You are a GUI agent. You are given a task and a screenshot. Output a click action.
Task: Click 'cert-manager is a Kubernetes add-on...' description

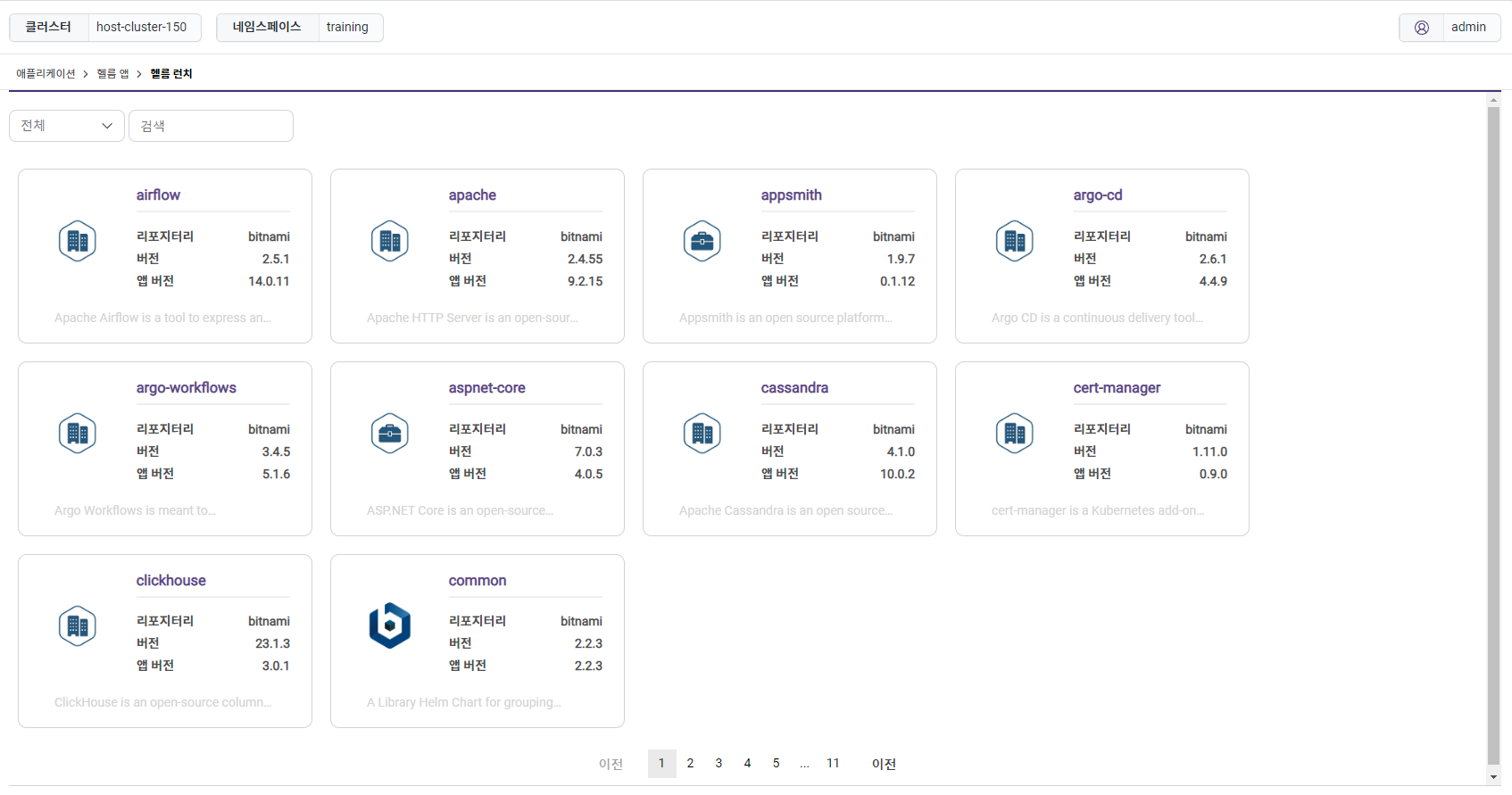coord(1098,510)
